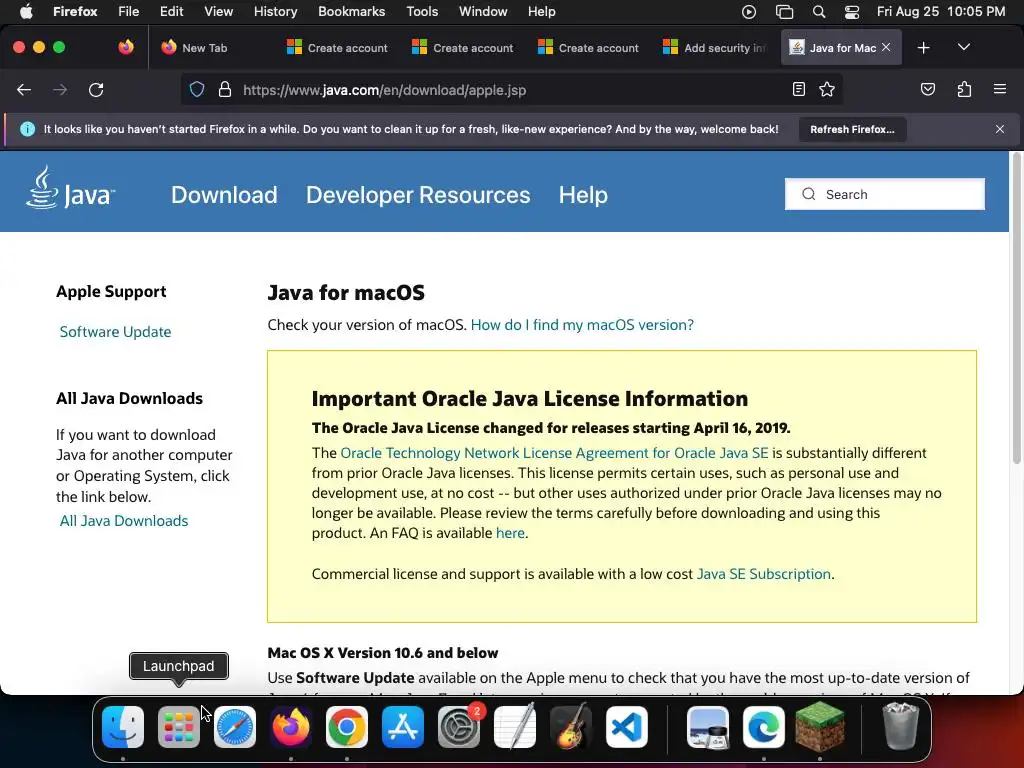Launch Microsoft Edge from the Dock
1024x768 pixels.
(764, 727)
